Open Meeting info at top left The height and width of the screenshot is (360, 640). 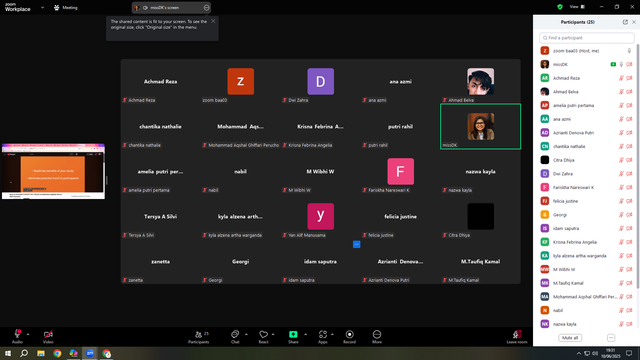click(66, 7)
